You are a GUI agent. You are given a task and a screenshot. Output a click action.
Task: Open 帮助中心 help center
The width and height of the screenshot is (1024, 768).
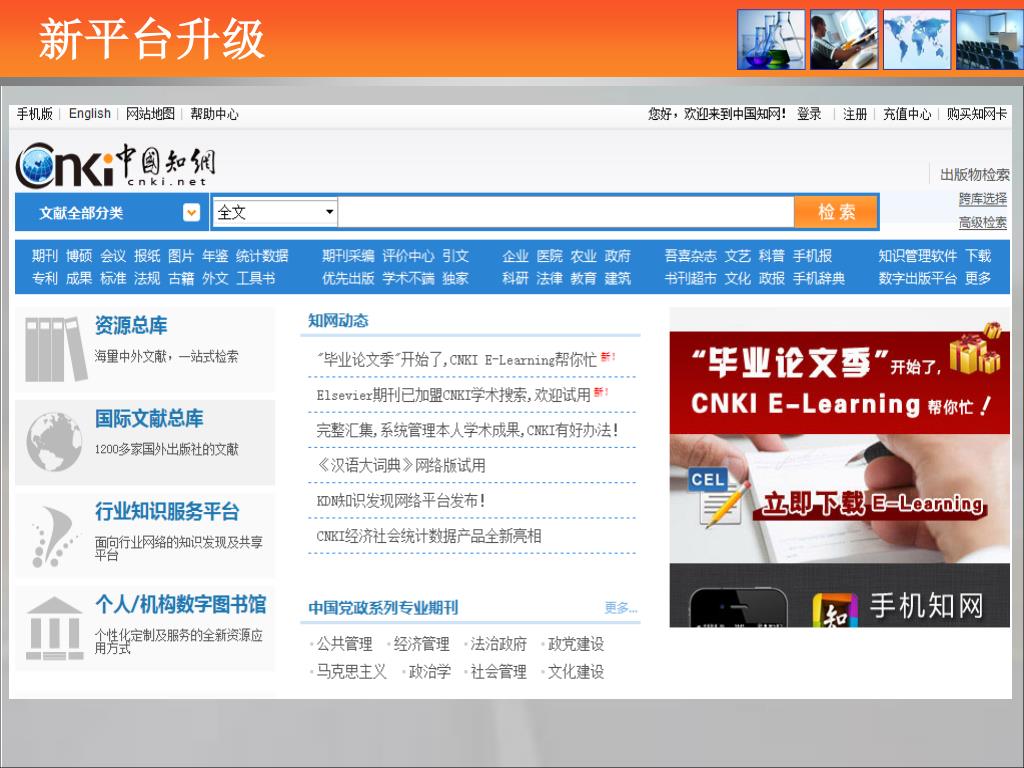coord(214,114)
